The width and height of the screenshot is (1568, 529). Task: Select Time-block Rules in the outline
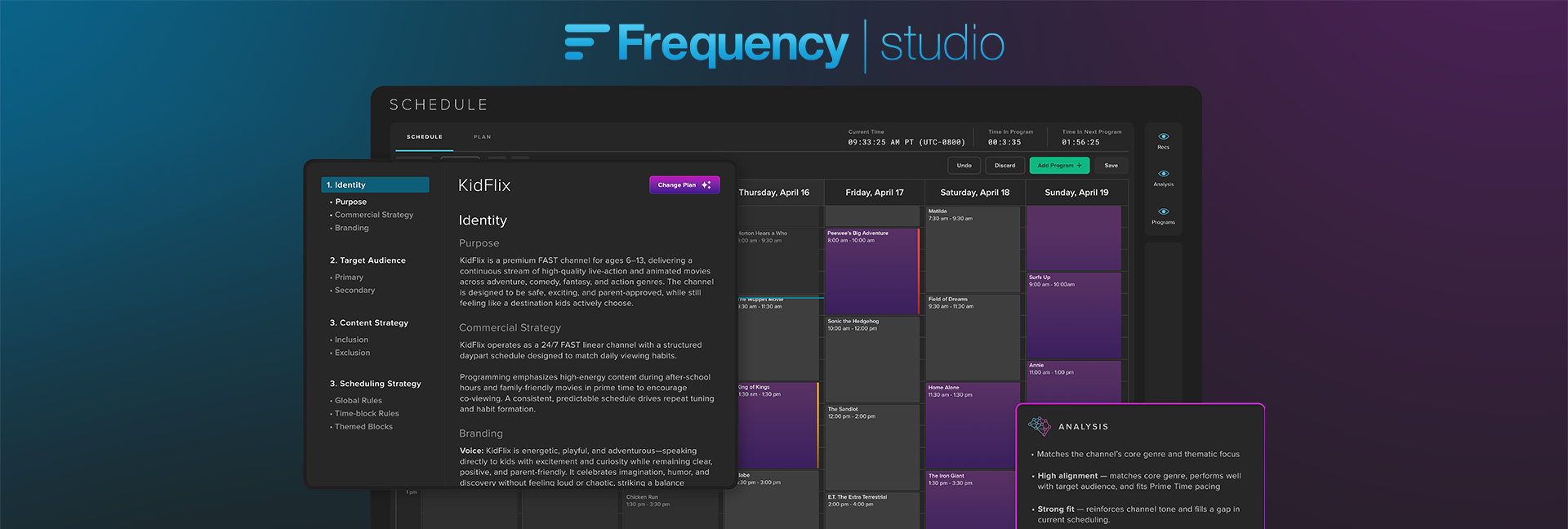[x=367, y=414]
